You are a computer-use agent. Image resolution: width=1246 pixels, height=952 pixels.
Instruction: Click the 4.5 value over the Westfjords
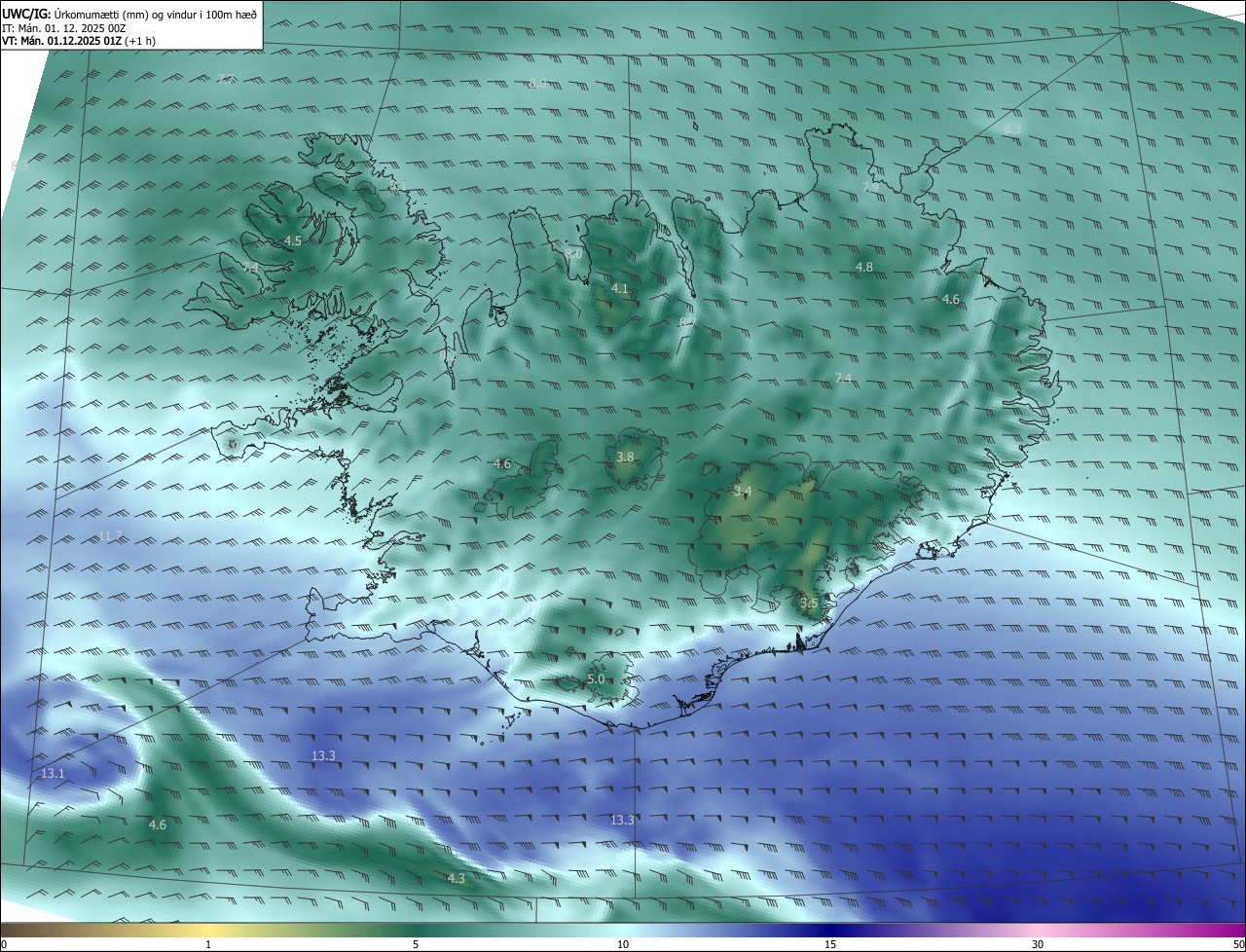pyautogui.click(x=293, y=240)
